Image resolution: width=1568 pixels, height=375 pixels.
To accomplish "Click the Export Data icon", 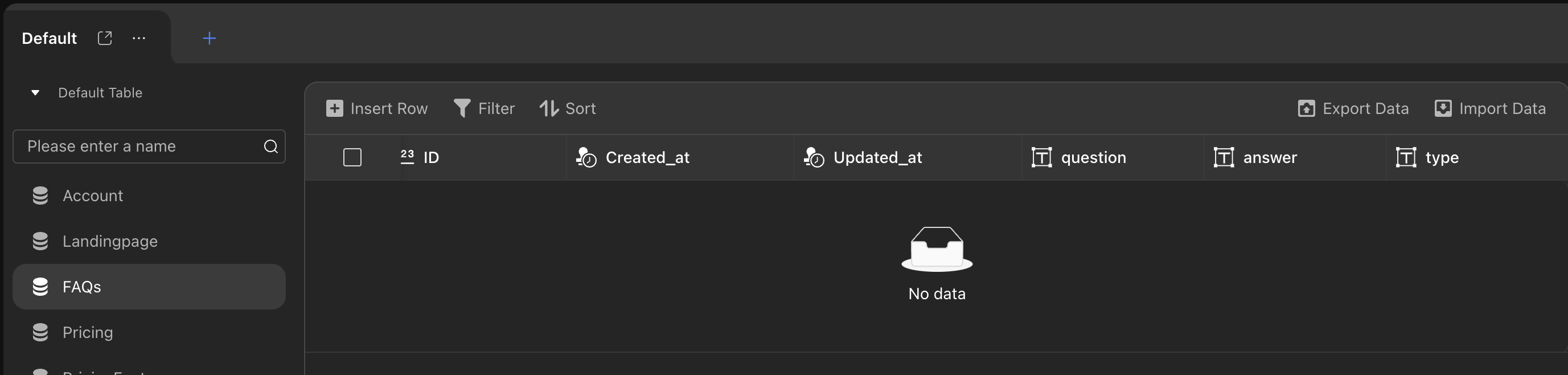I will click(1306, 108).
